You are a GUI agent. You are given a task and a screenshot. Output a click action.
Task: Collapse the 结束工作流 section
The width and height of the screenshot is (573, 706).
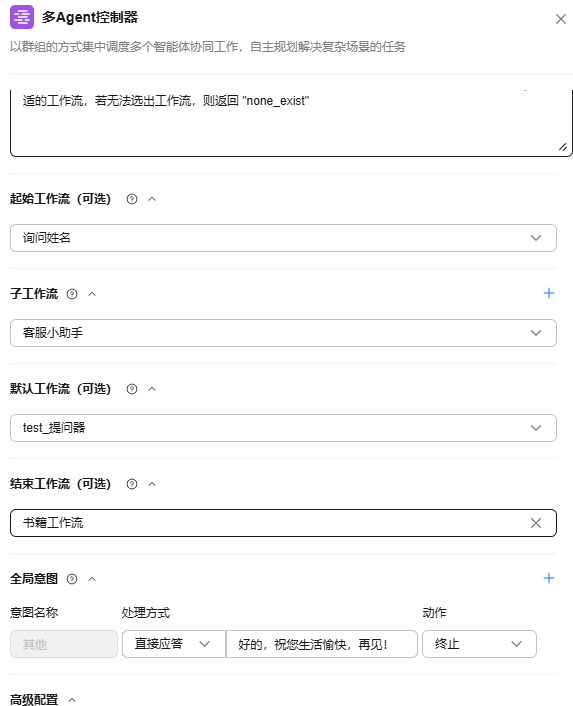pos(152,484)
